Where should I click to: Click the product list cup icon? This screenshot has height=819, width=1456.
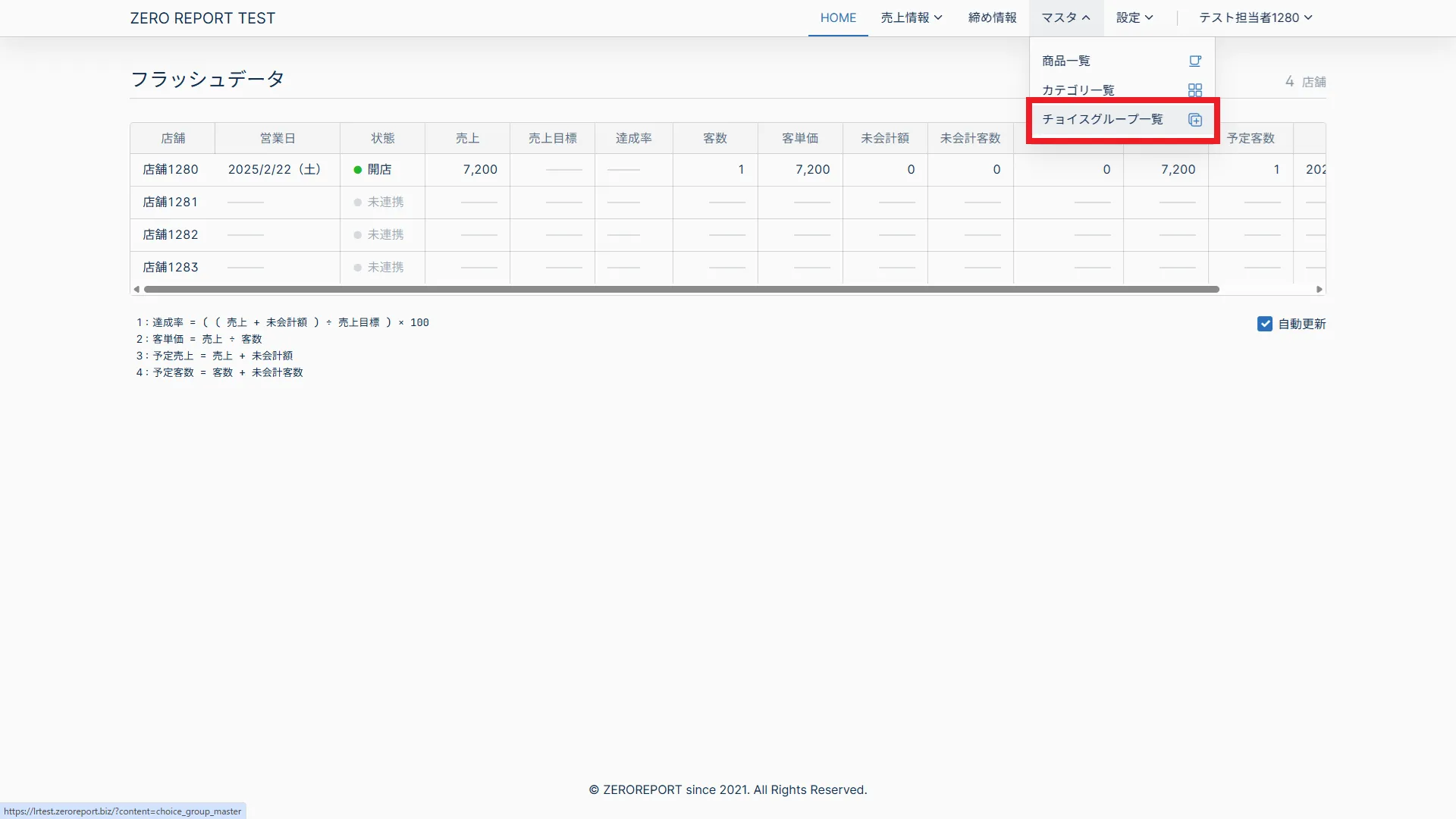pos(1195,61)
